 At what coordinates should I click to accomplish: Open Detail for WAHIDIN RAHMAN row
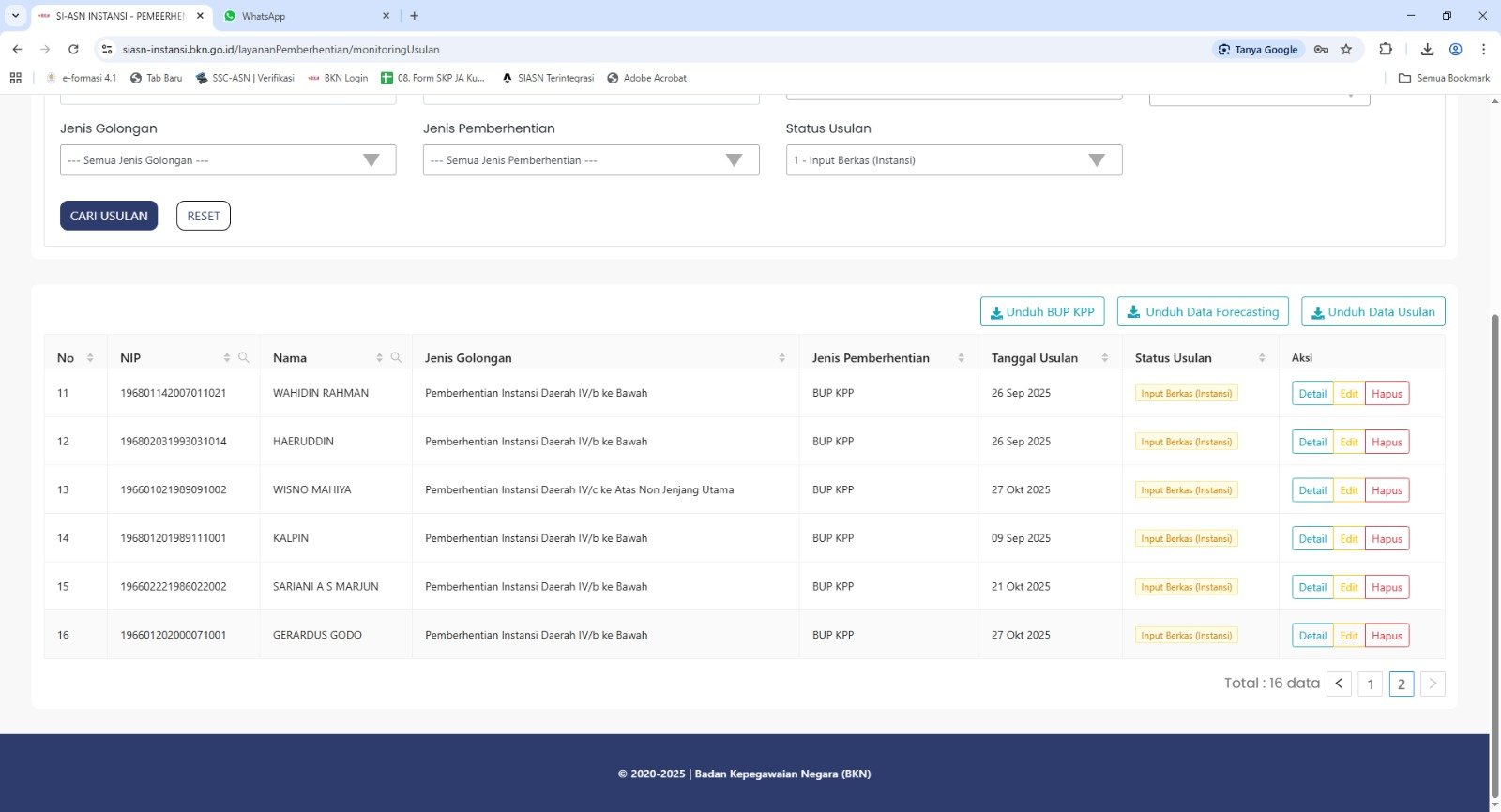[x=1312, y=394]
